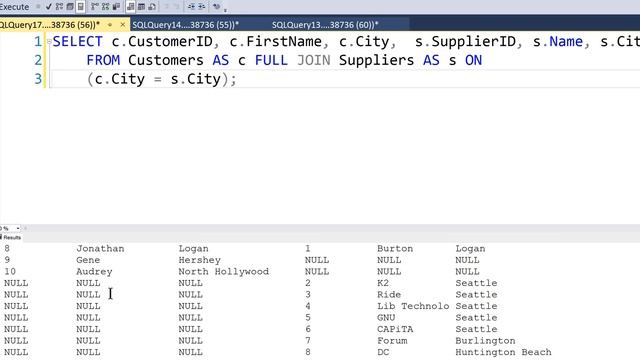The image size is (640, 360).
Task: Click the Uncomment lines icon
Action: [176, 7]
